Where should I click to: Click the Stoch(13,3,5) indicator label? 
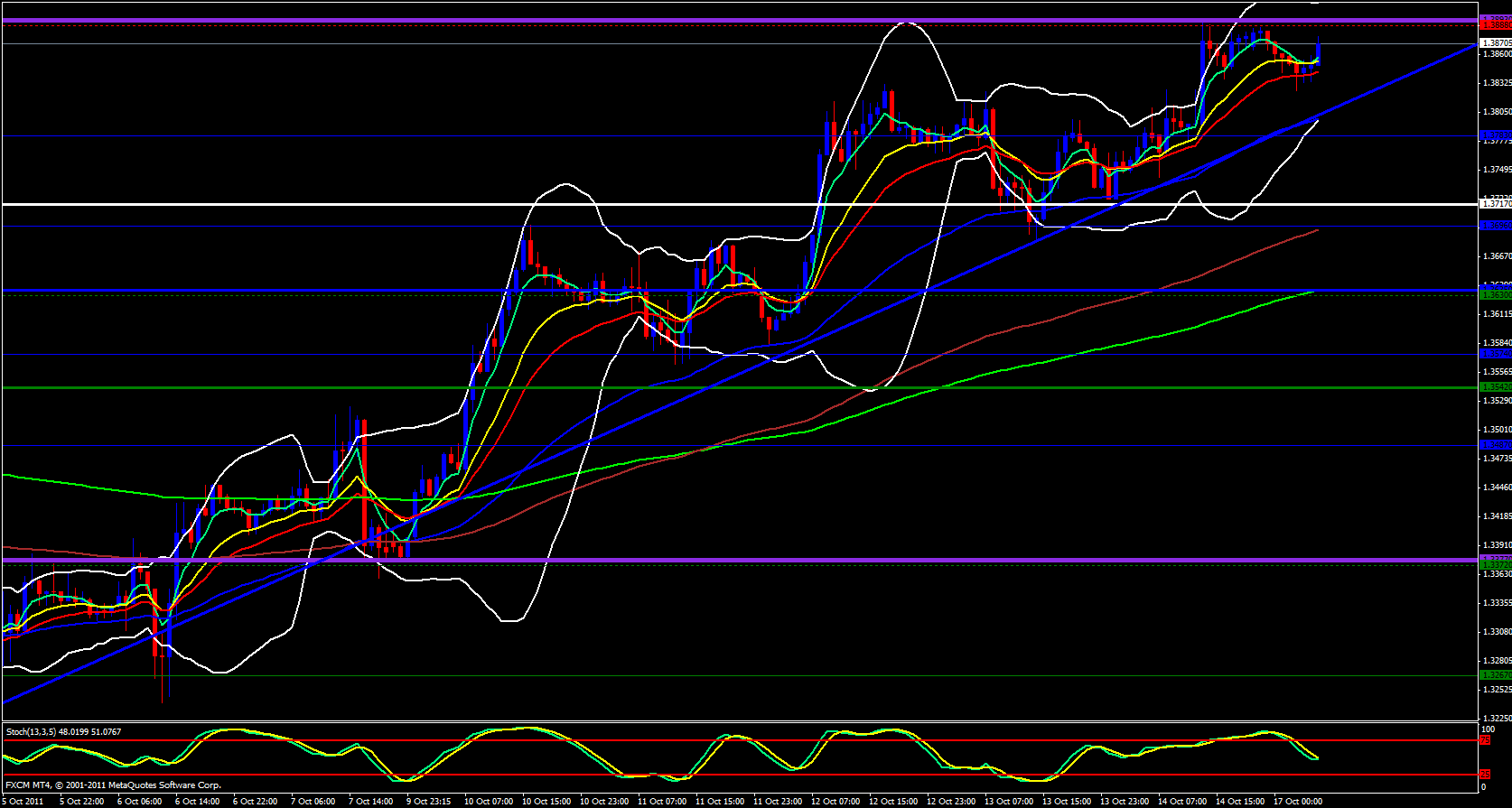coord(63,731)
